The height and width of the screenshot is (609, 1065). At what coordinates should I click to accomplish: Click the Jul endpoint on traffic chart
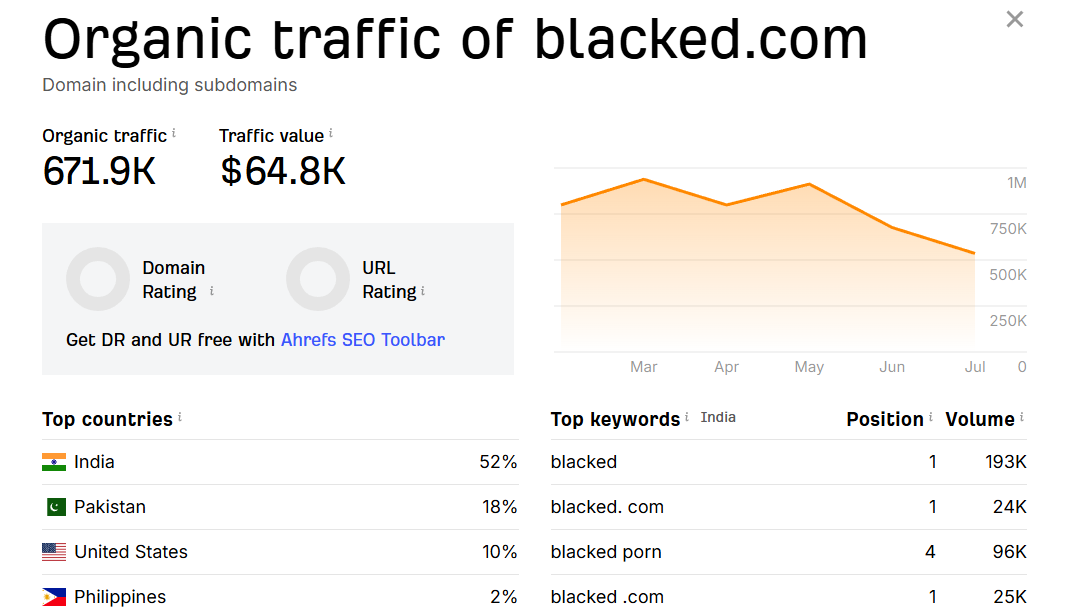tap(975, 253)
